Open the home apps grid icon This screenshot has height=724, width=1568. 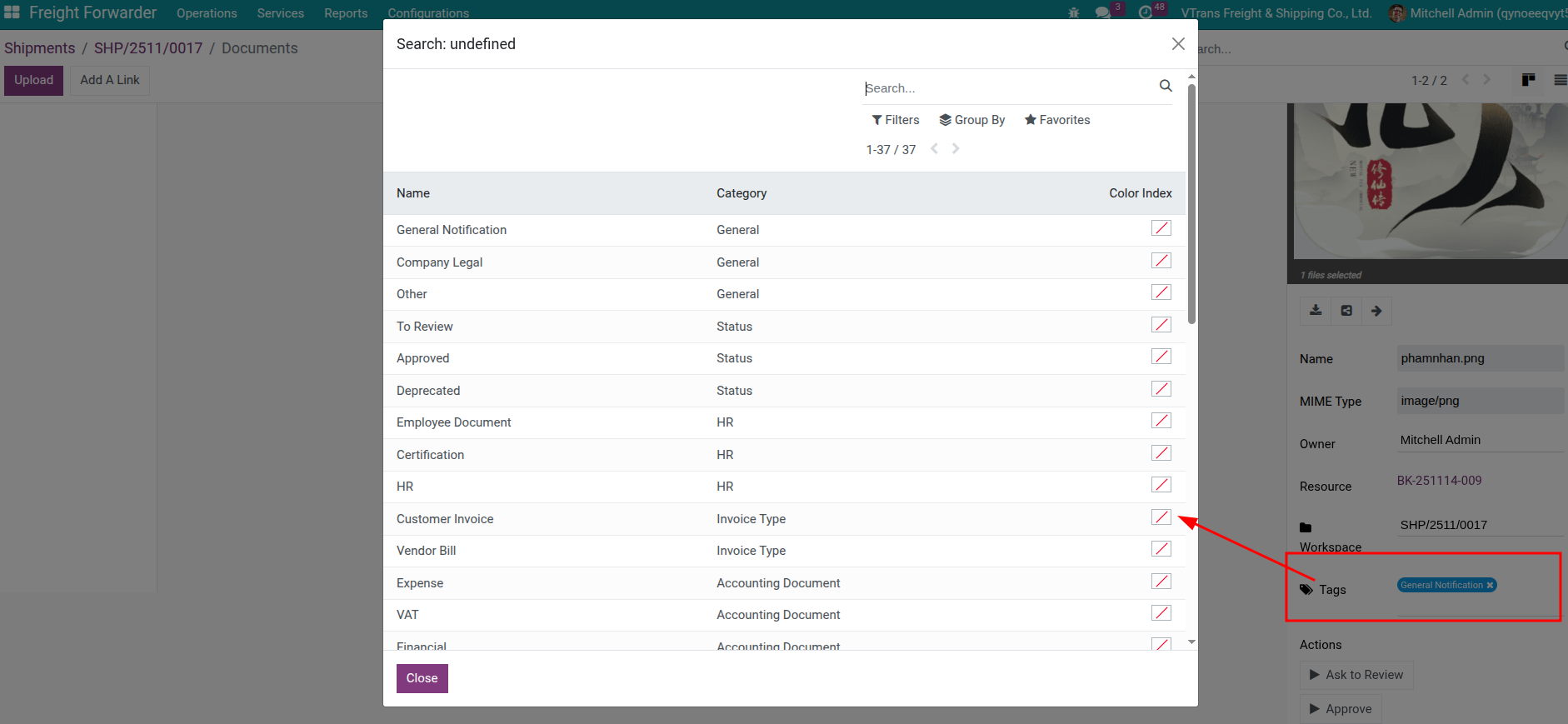(12, 12)
